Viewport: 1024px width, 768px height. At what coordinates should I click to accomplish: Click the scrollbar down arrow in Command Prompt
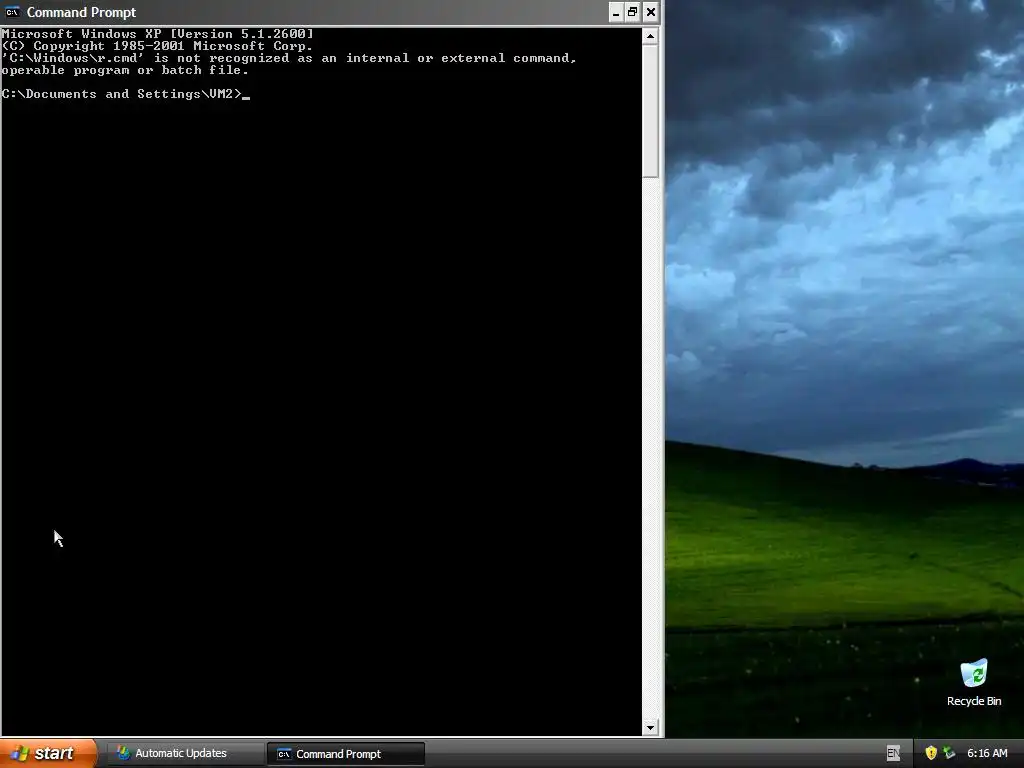[x=650, y=728]
